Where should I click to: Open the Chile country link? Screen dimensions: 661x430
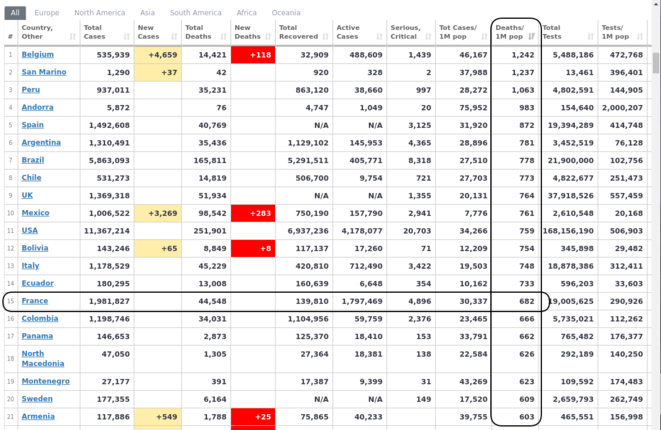tap(31, 177)
